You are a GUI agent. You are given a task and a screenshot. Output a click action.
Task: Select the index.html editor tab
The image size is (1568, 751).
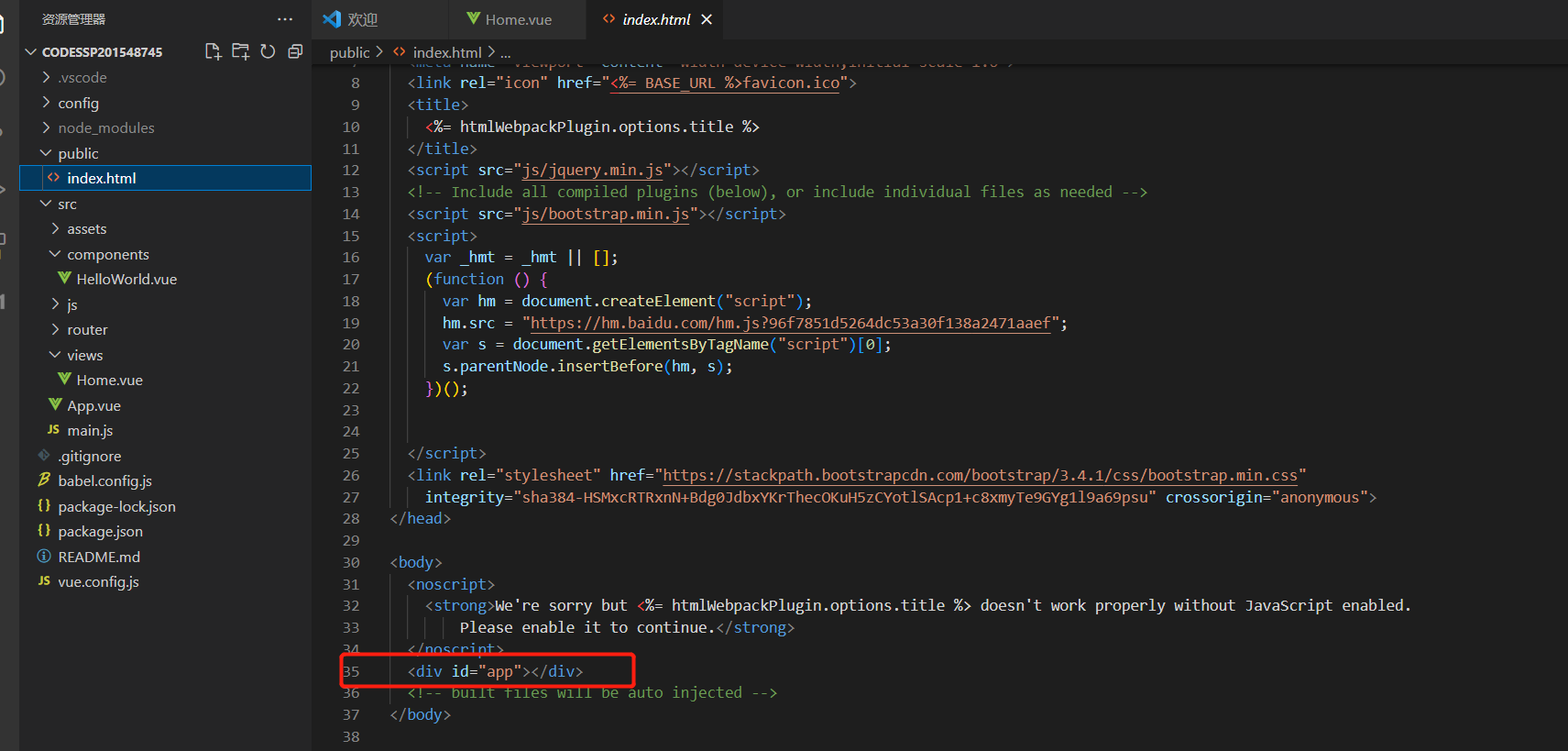click(x=654, y=19)
